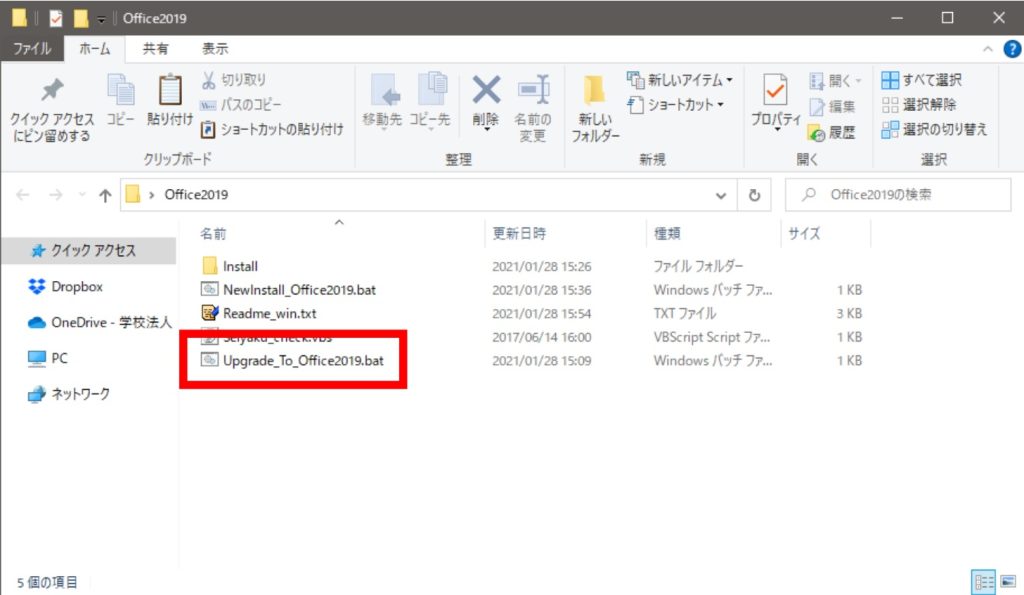Refresh the Office2019 folder view
This screenshot has width=1024, height=595.
[754, 195]
